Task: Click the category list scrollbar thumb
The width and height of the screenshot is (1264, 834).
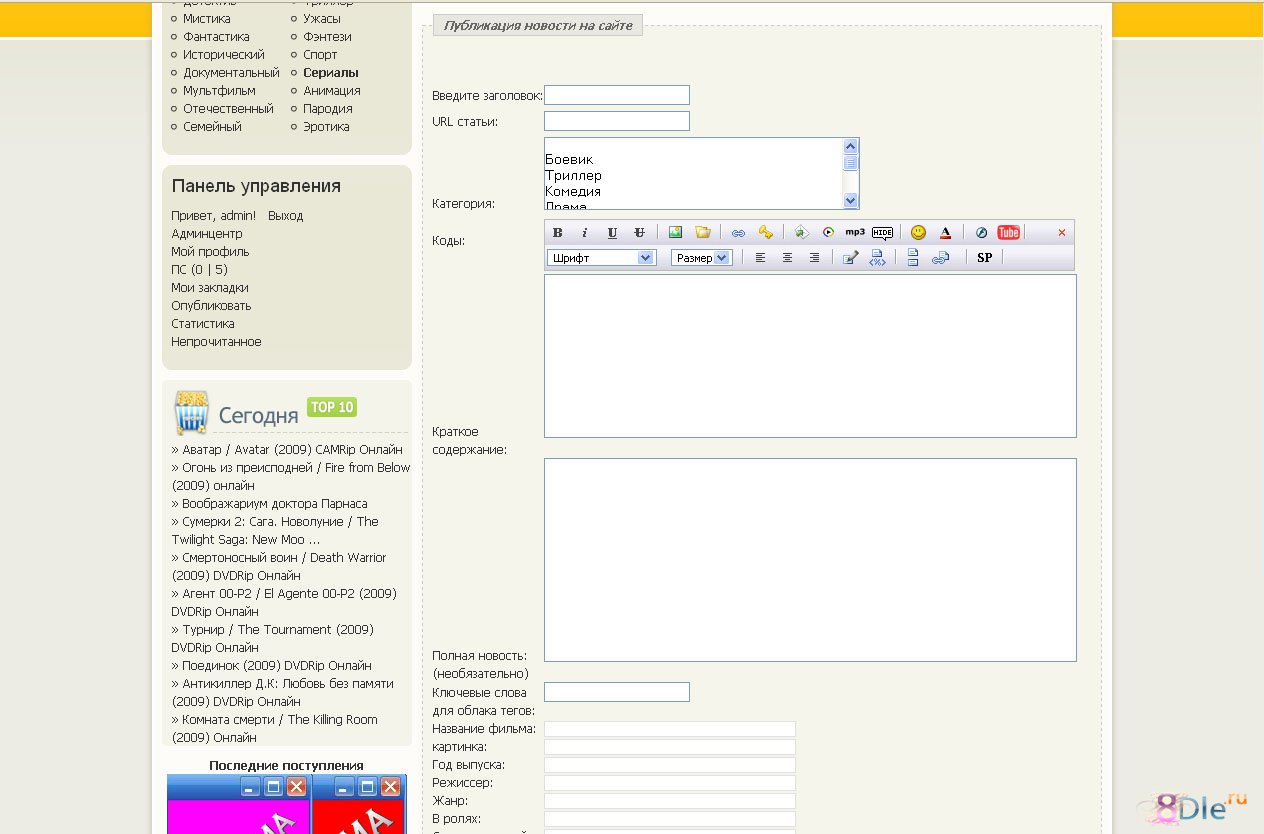Action: tap(851, 163)
